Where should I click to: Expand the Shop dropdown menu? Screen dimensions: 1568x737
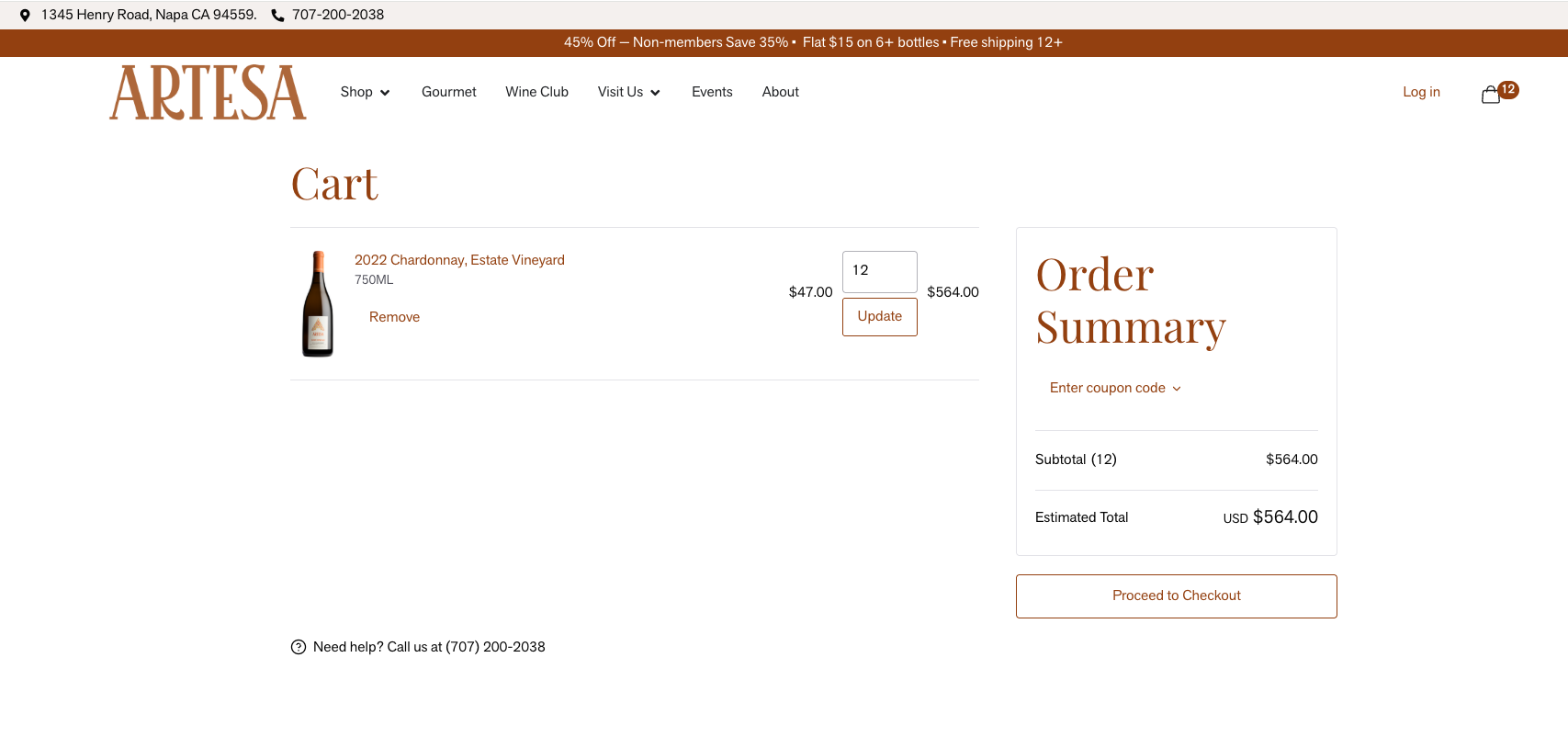(365, 92)
